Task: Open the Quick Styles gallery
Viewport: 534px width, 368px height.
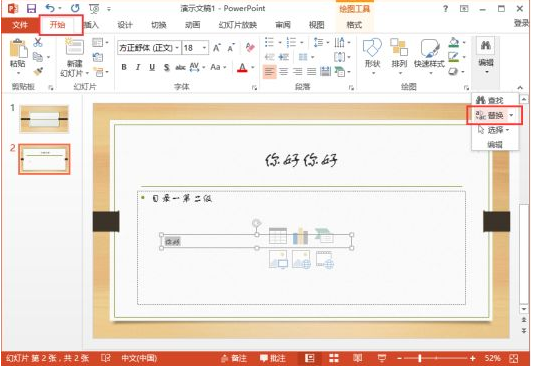Action: tap(429, 57)
